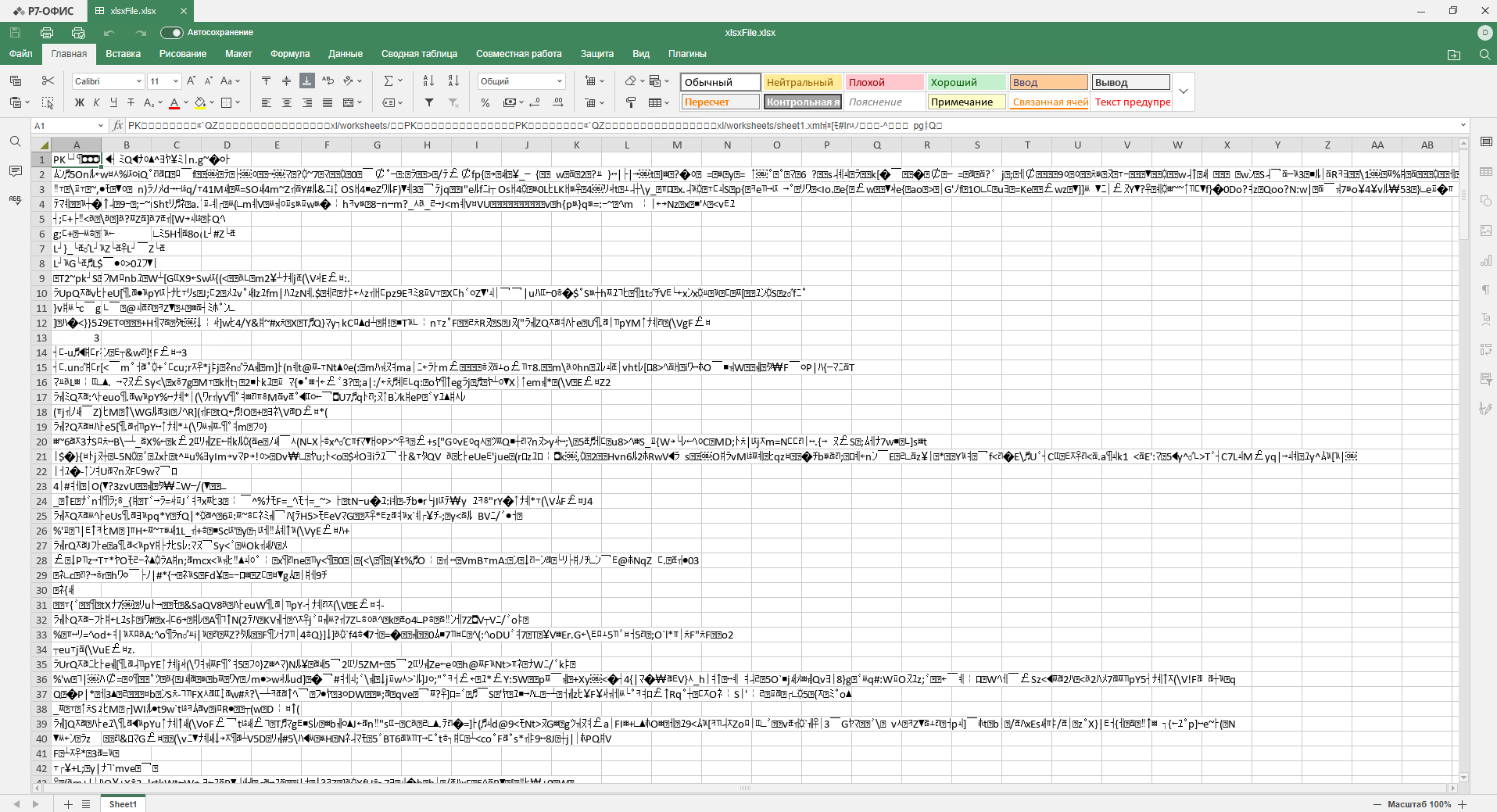The height and width of the screenshot is (812, 1497).
Task: Apply the Нейтральный cell style
Action: click(x=801, y=82)
